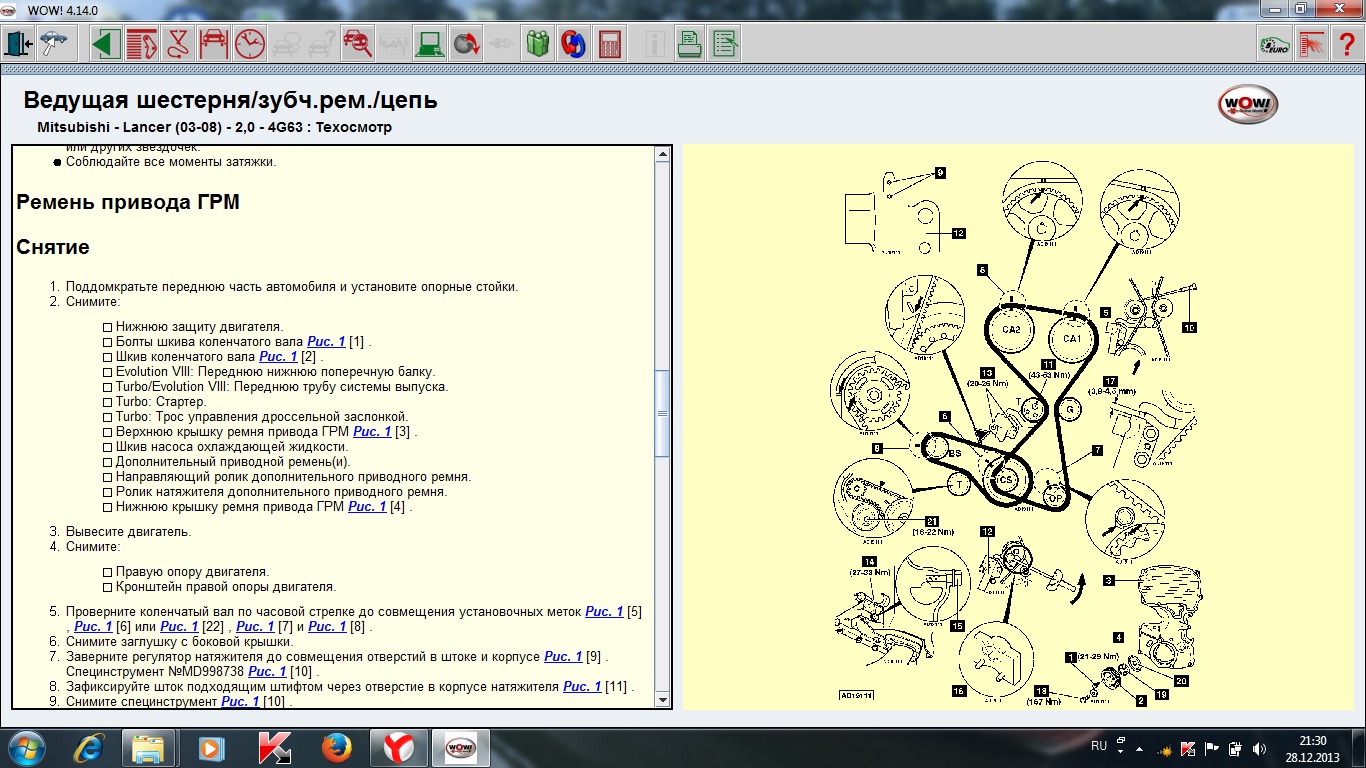This screenshot has width=1366, height=768.
Task: Open the 'Рис. 1' link next to [3]
Action: click(x=372, y=432)
